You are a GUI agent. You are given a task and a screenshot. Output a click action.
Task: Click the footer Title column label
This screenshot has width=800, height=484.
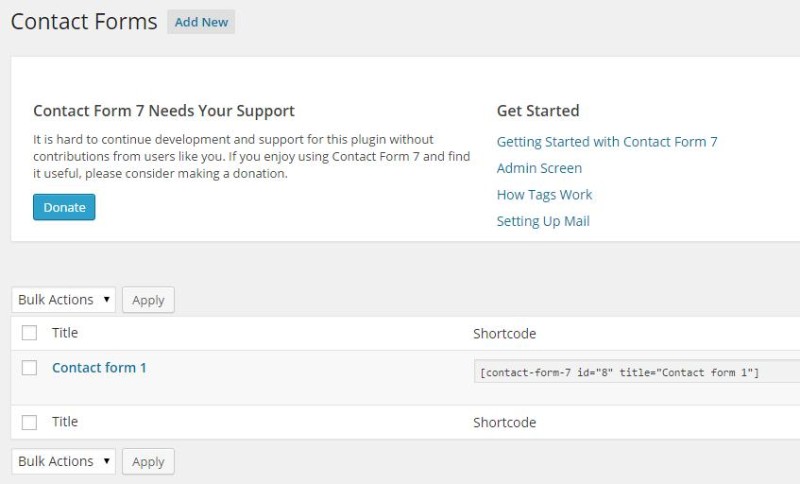[65, 422]
